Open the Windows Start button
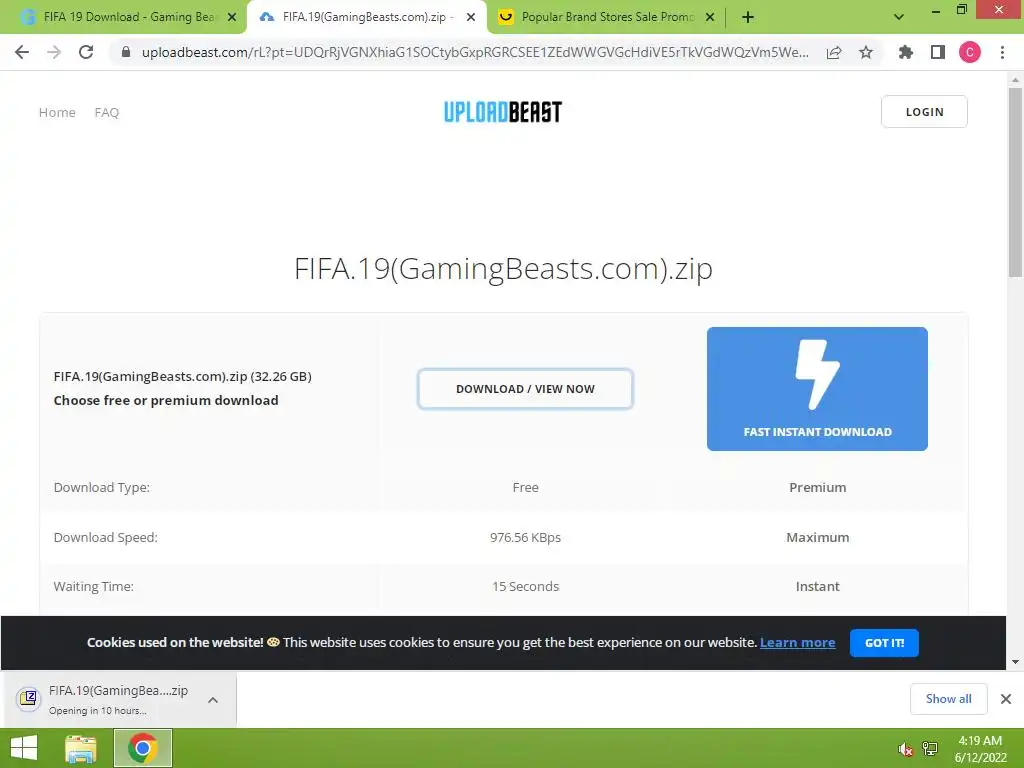Viewport: 1024px width, 768px height. [24, 748]
